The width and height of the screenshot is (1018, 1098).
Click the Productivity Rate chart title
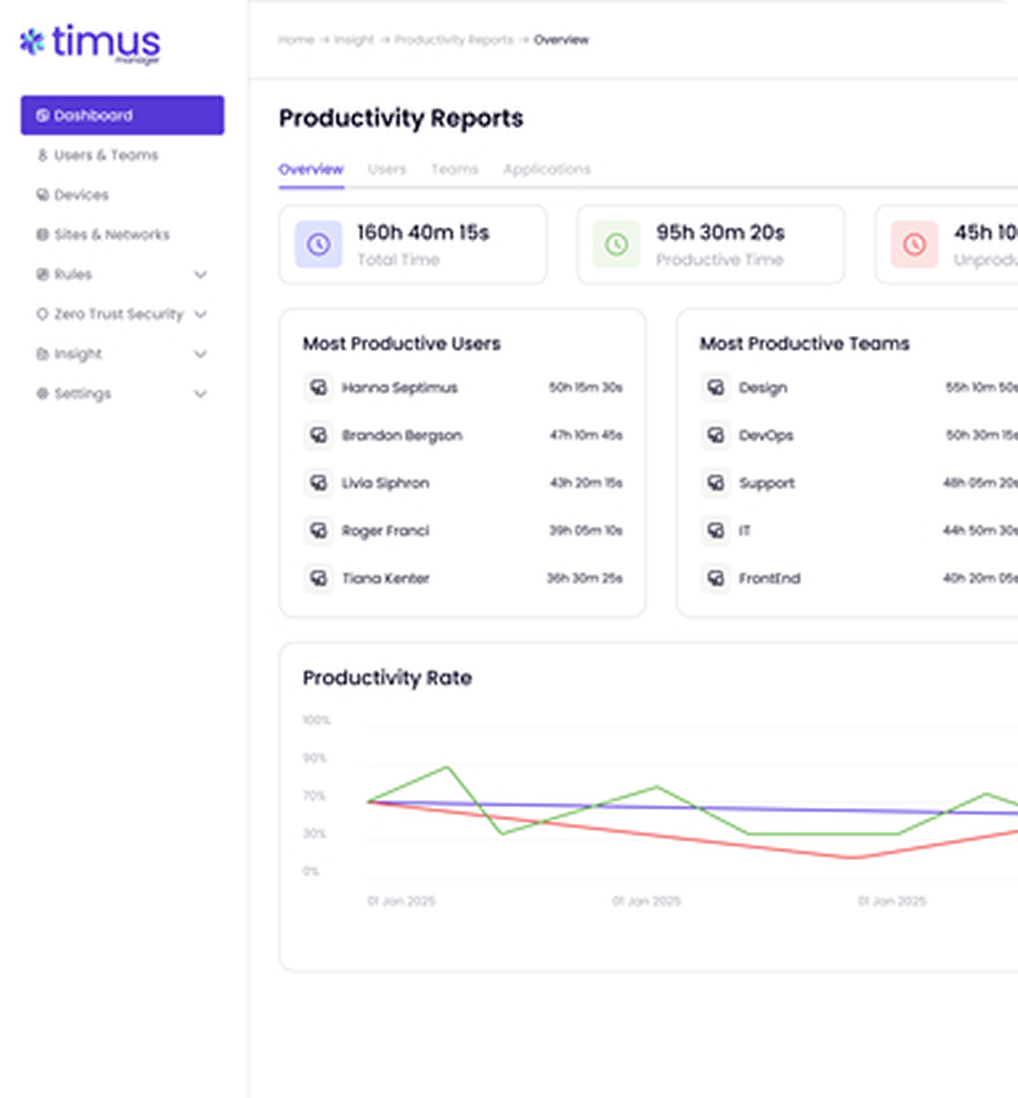click(387, 678)
